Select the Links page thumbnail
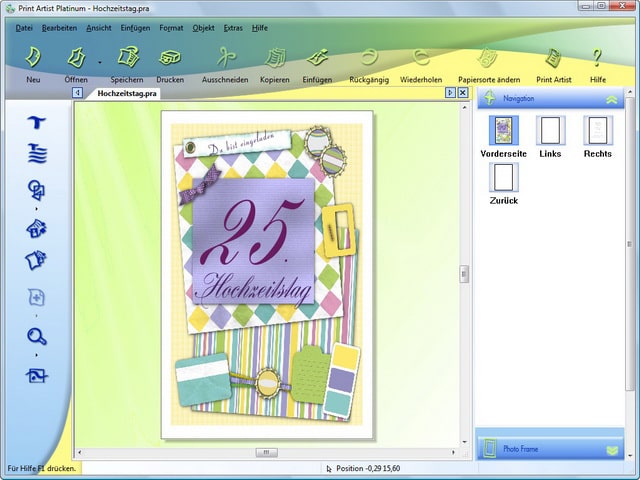Screen dimensions: 640x480 [550, 132]
